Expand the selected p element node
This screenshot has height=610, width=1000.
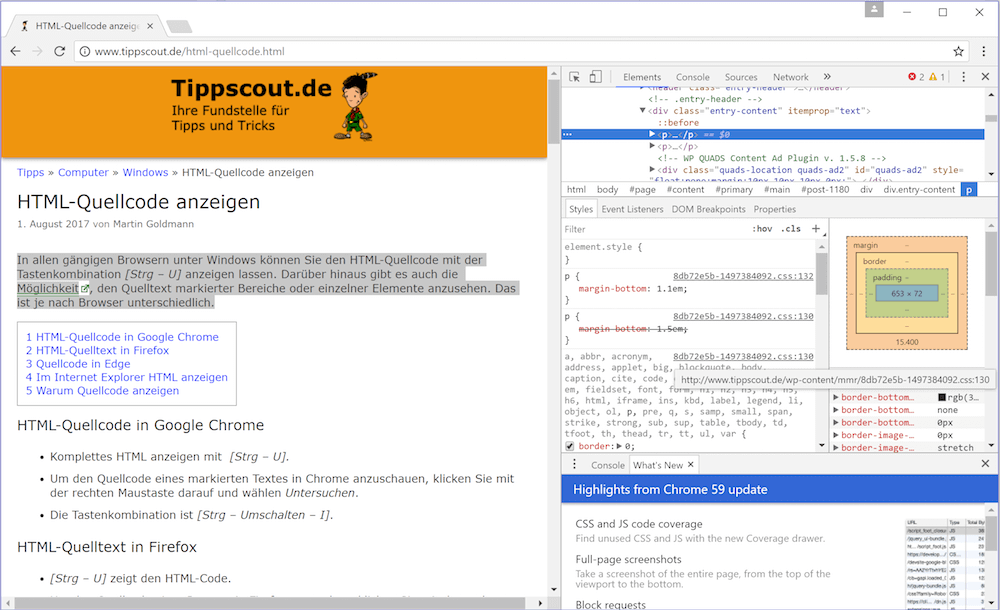pos(652,135)
